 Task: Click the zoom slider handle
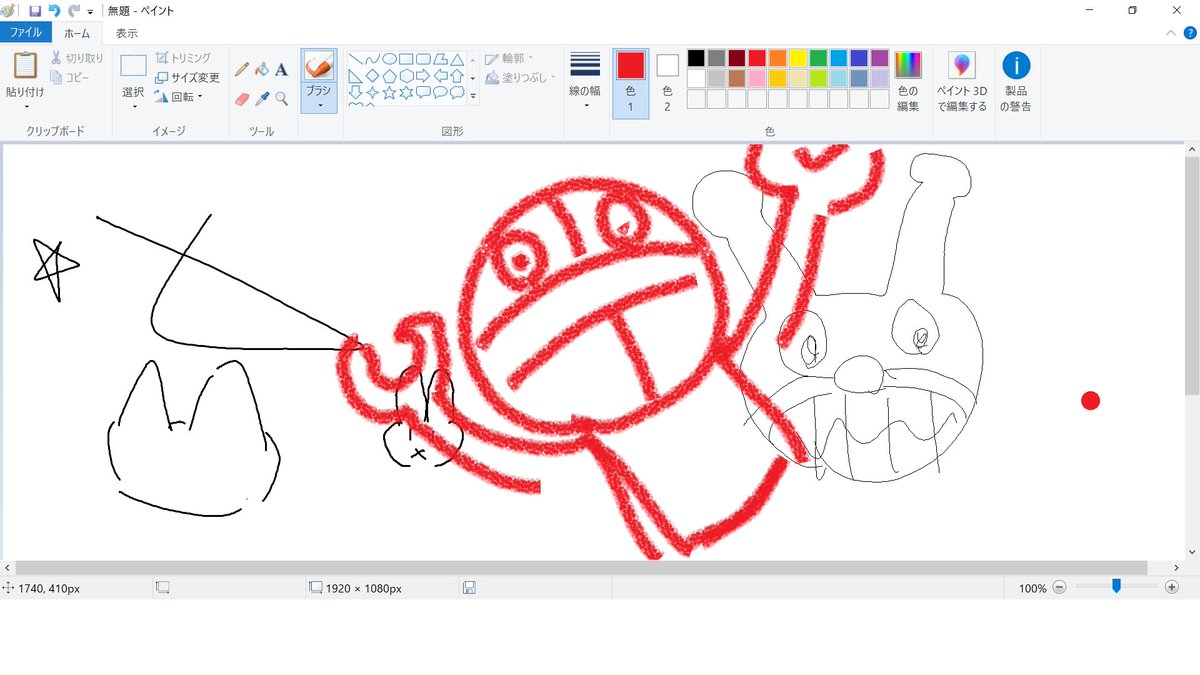(x=1116, y=587)
